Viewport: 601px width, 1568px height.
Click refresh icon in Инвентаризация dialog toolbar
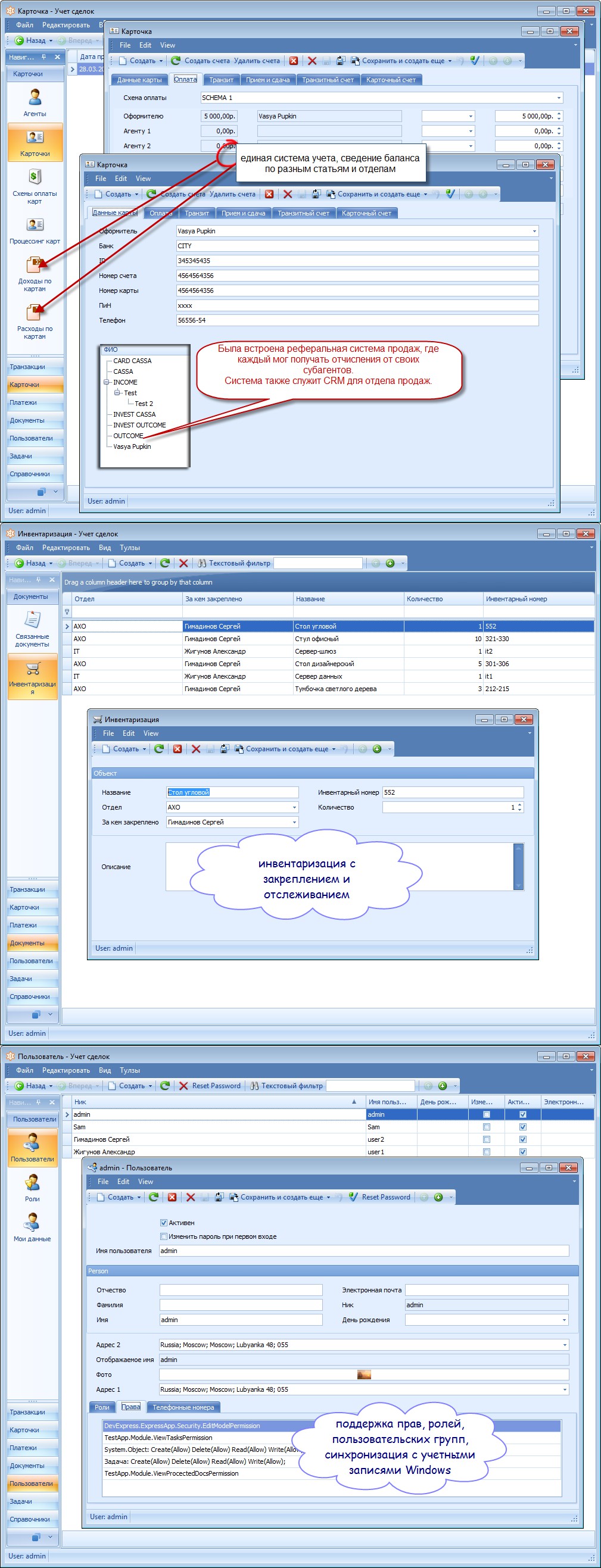(159, 749)
